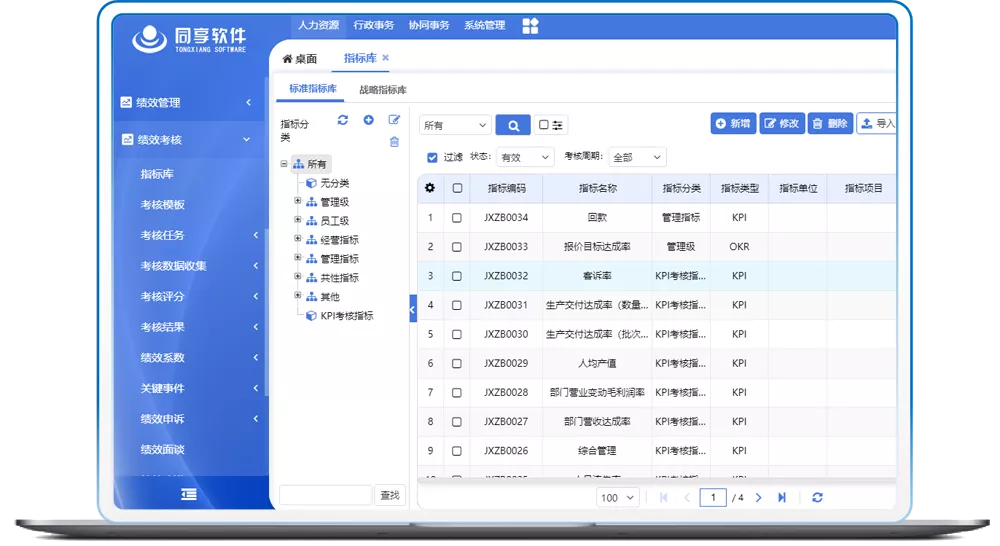
Task: Jump to the last page arrow
Action: coord(782,498)
